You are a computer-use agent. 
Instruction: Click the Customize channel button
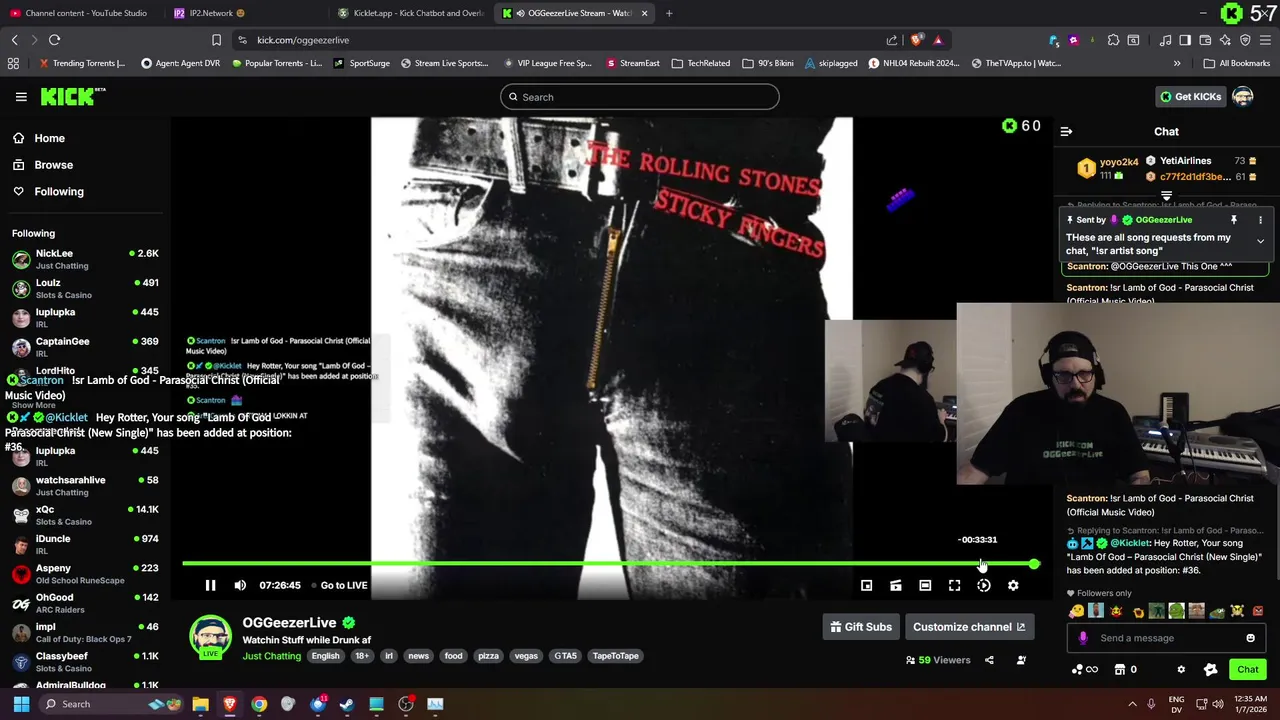(969, 627)
